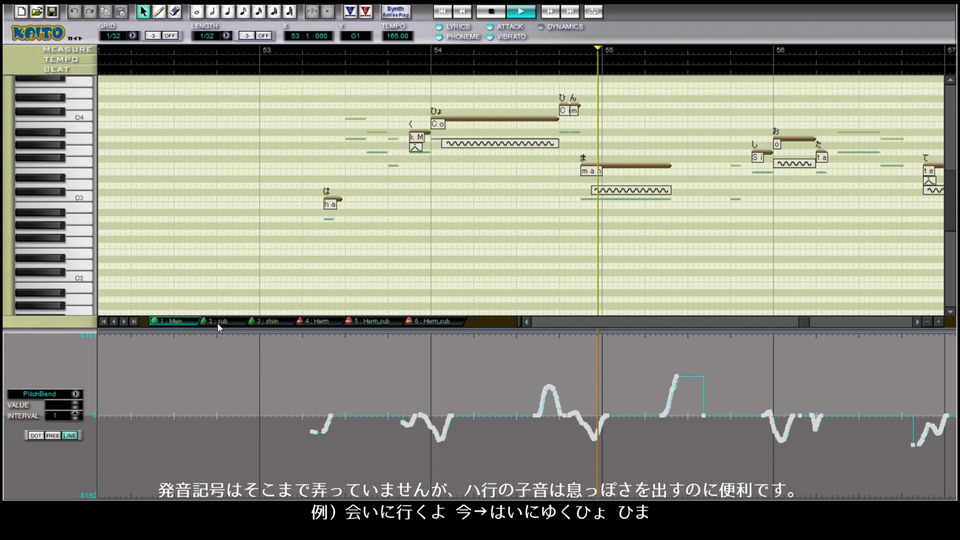Select the arrow pointer tool

click(x=143, y=12)
